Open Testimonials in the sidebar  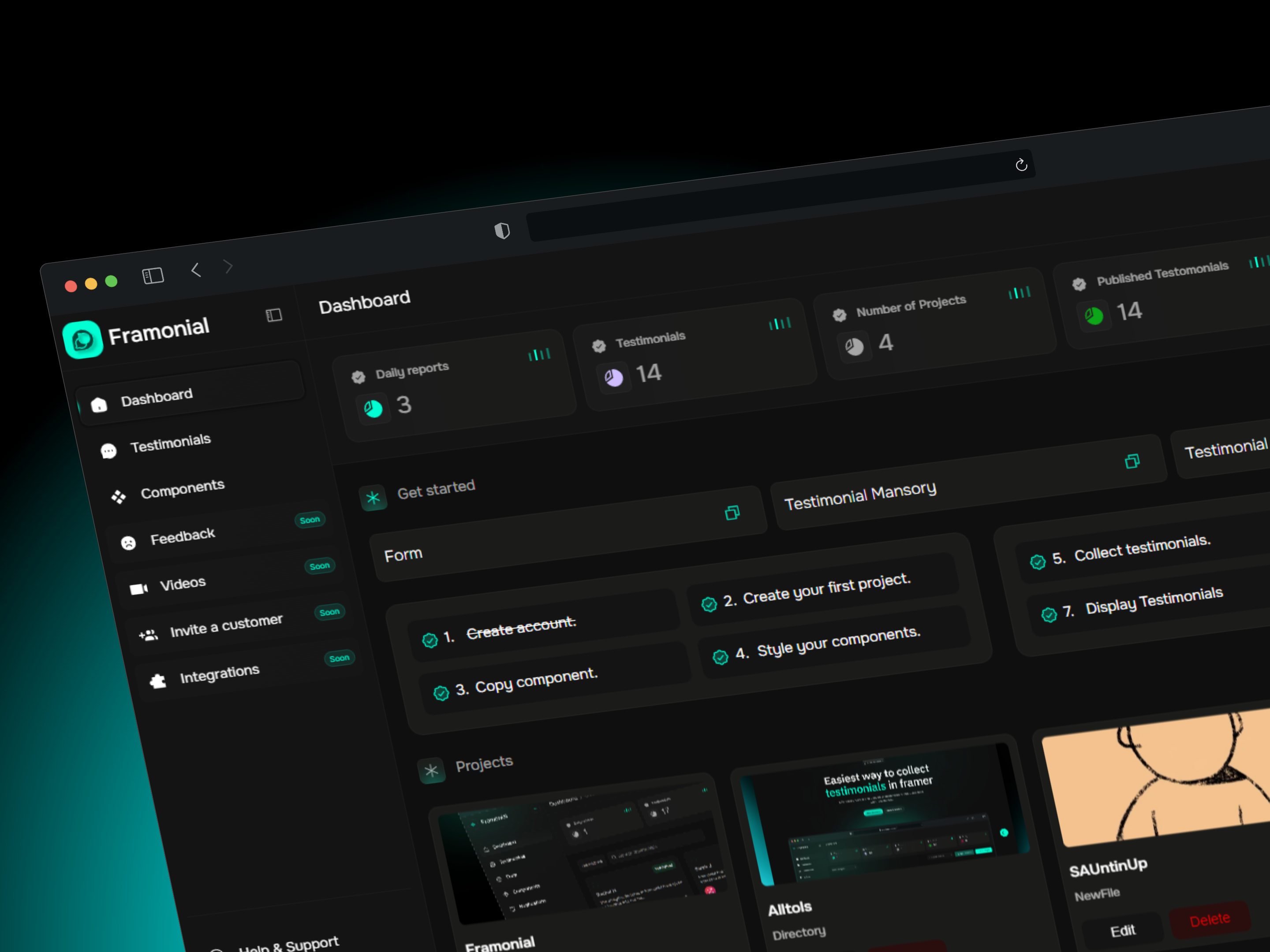(x=171, y=443)
